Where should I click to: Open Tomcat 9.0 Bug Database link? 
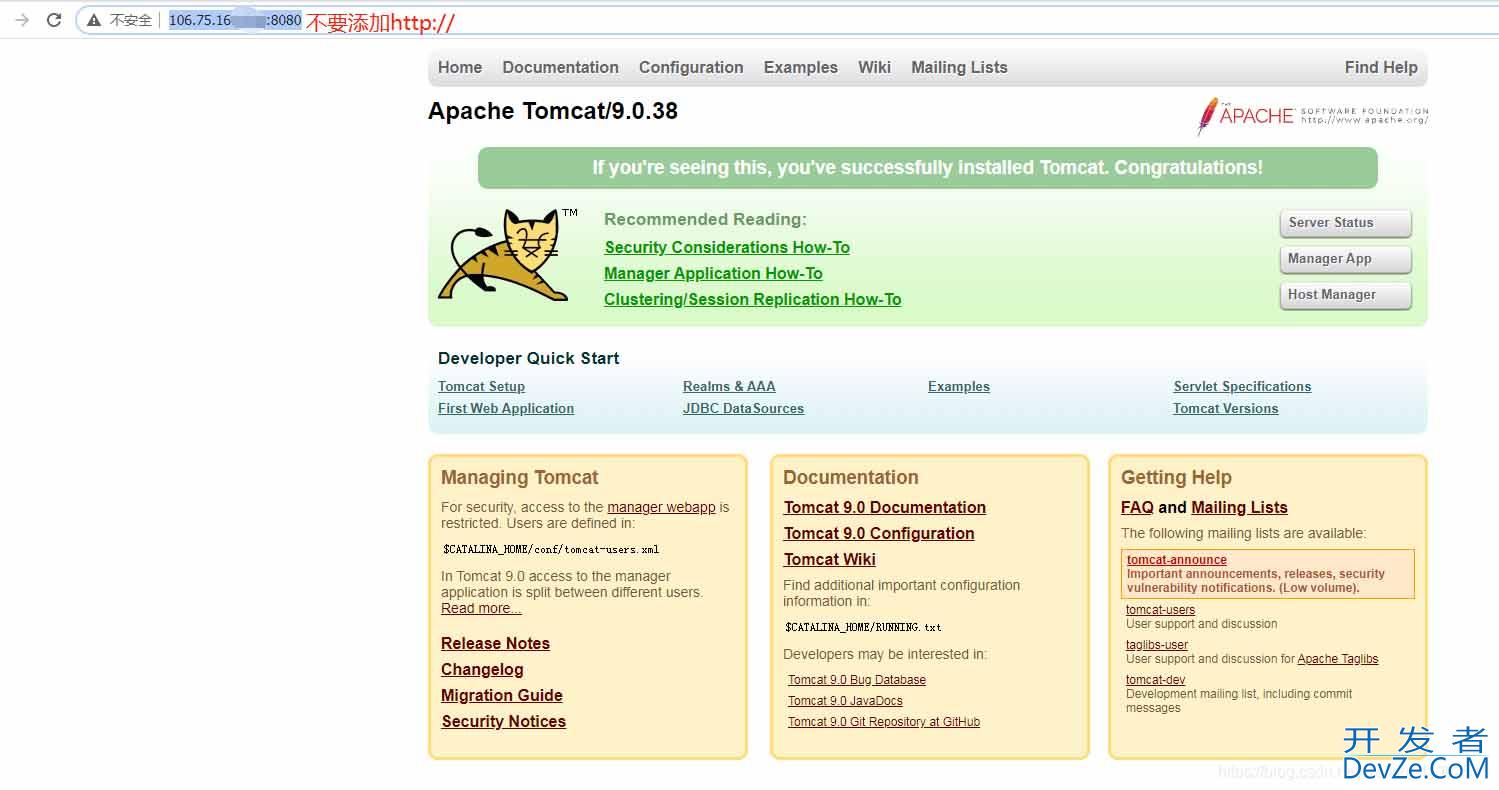(x=857, y=680)
